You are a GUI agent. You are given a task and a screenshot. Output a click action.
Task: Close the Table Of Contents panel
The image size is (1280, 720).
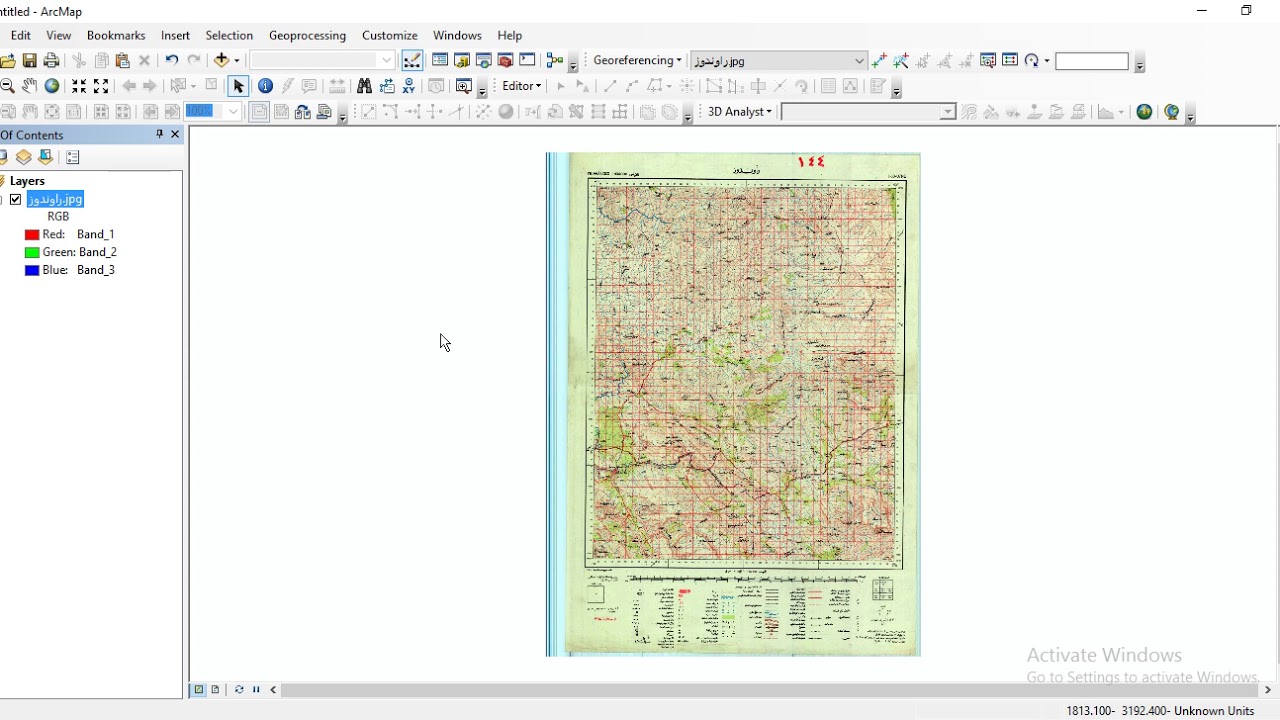175,134
